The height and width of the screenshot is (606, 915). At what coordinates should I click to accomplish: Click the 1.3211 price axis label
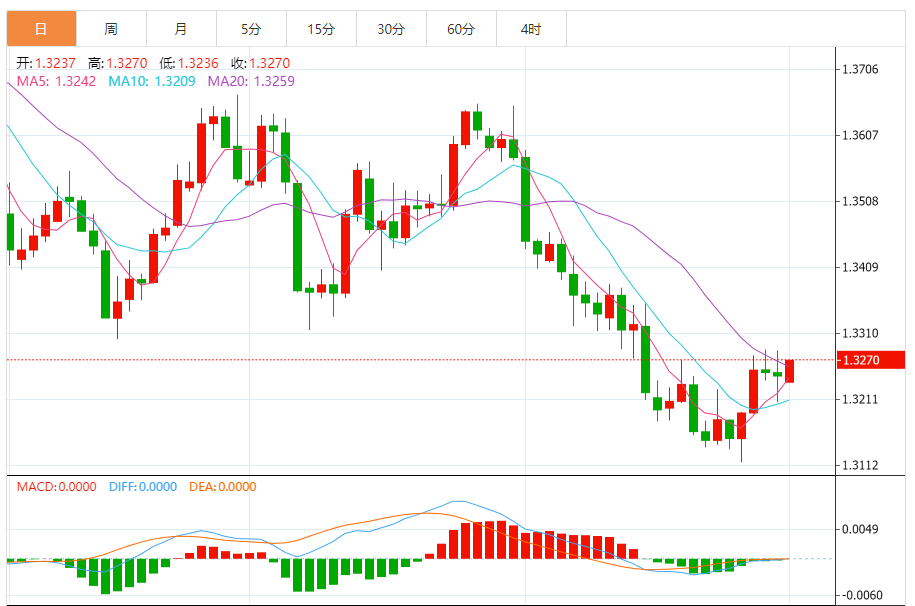pos(860,399)
